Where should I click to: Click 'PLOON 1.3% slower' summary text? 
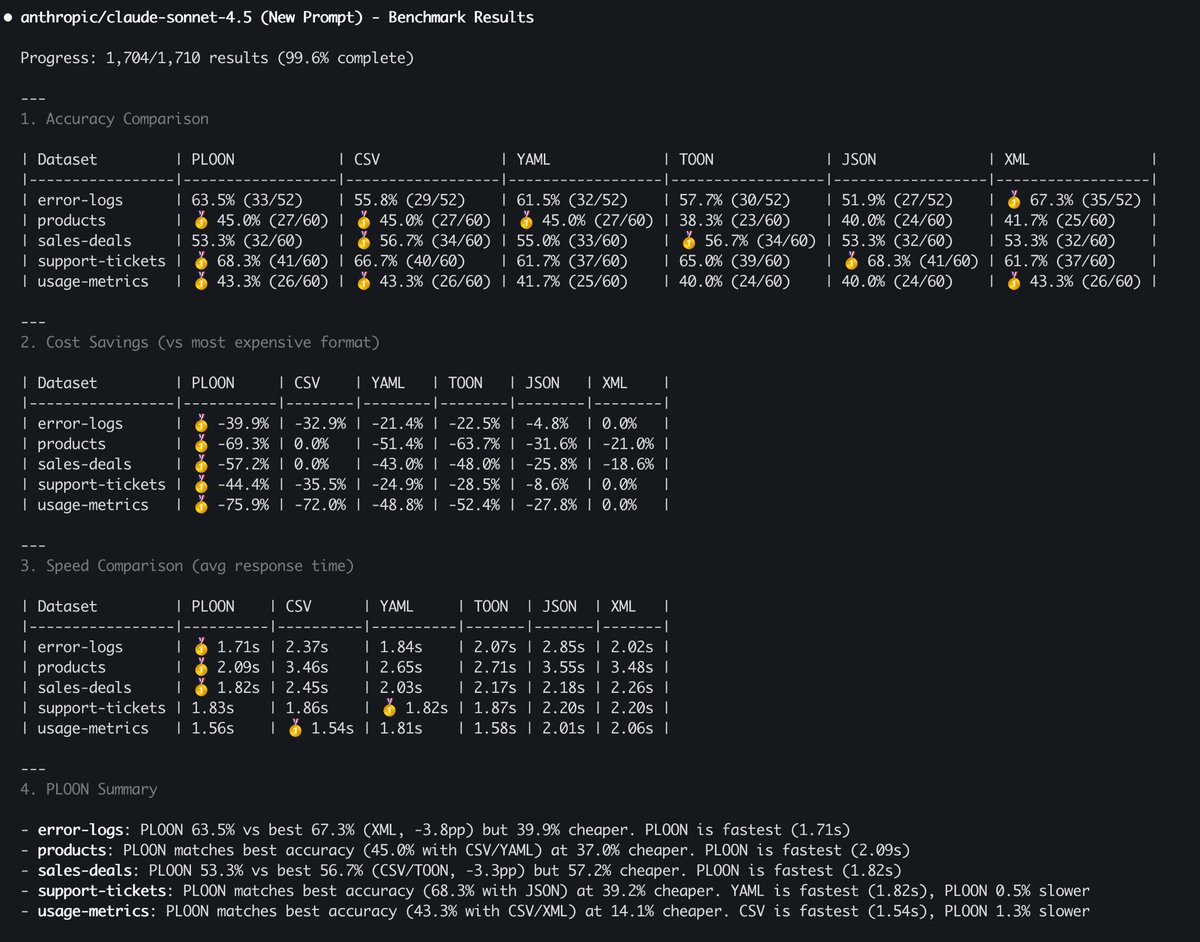point(1017,911)
